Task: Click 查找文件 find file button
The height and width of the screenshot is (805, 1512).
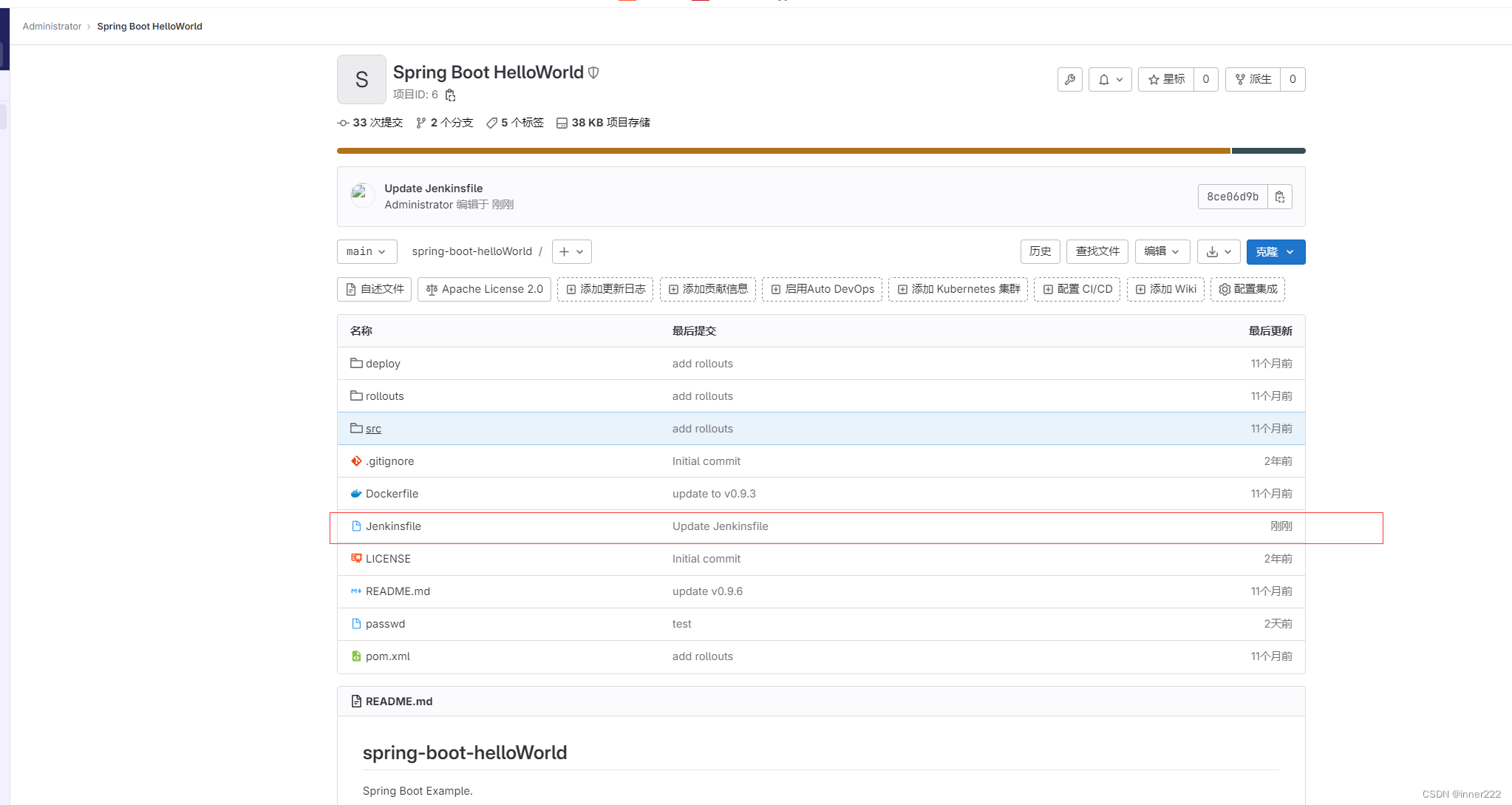Action: [1097, 251]
